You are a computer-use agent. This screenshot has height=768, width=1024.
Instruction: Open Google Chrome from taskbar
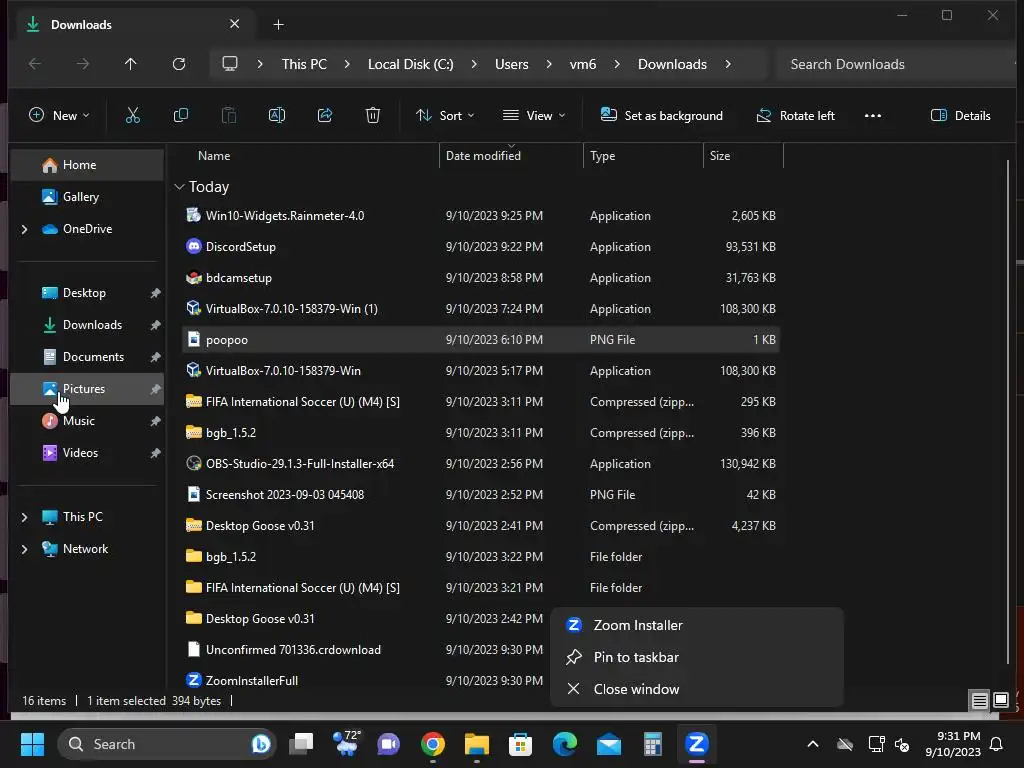432,744
